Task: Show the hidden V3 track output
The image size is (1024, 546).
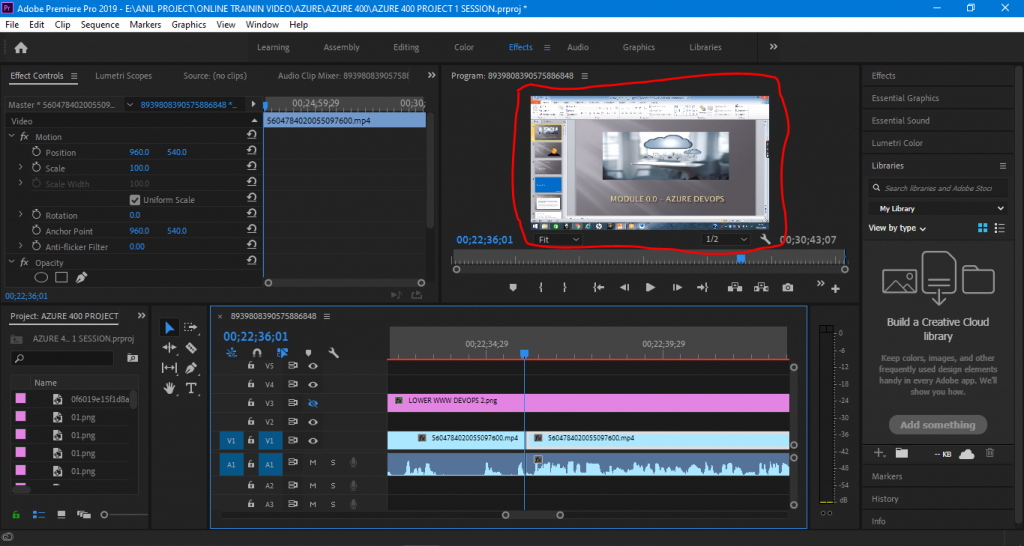Action: tap(313, 401)
